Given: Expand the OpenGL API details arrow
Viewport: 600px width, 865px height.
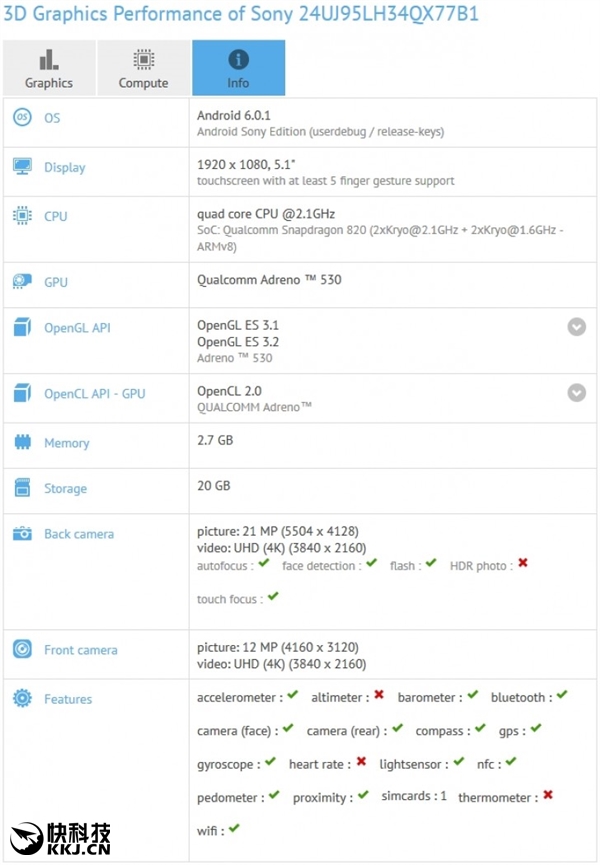Looking at the screenshot, I should pyautogui.click(x=577, y=327).
